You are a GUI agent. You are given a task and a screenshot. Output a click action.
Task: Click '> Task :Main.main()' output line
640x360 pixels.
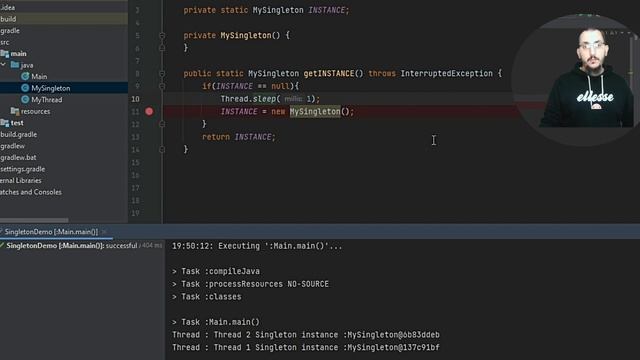click(x=216, y=322)
